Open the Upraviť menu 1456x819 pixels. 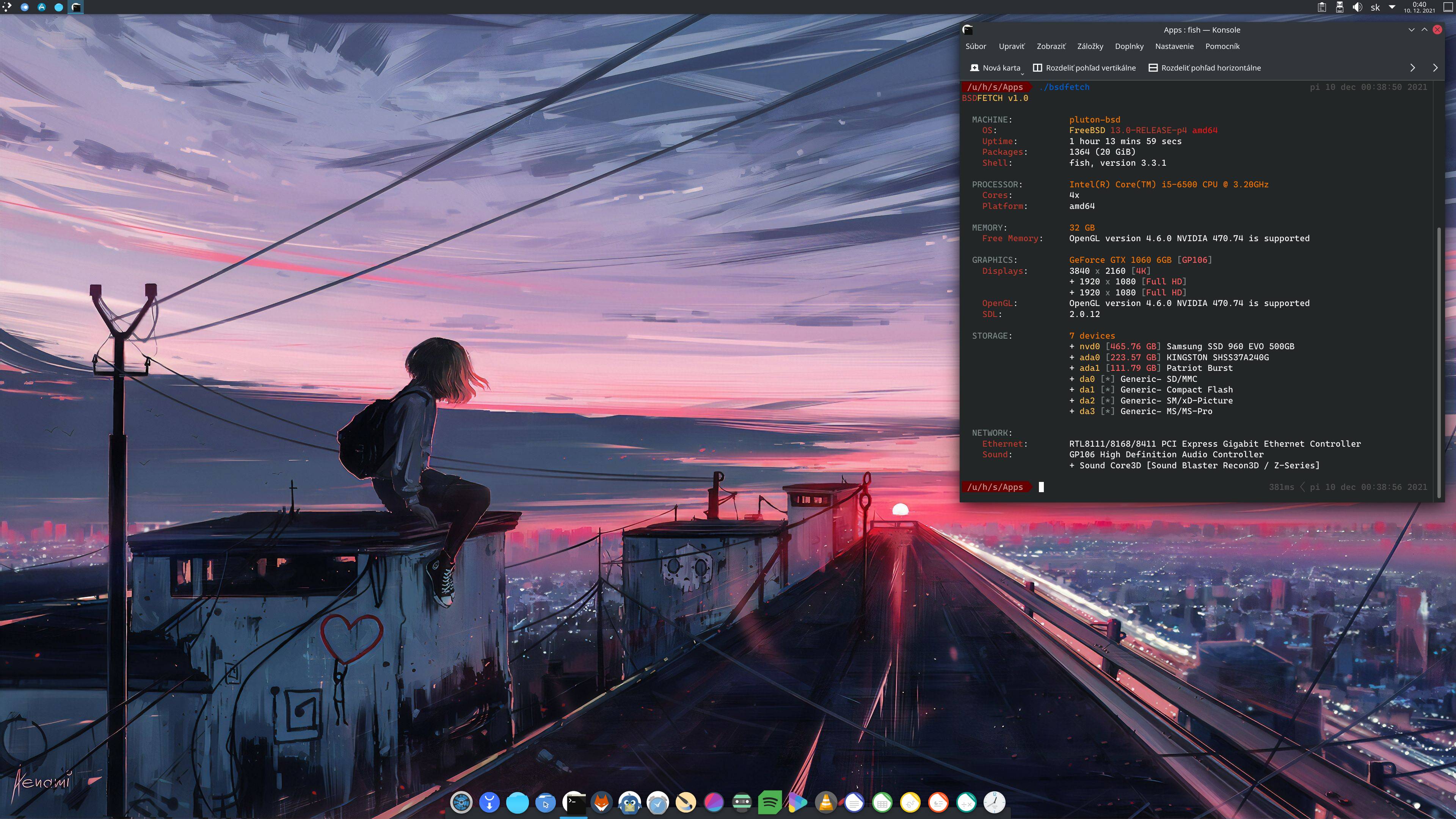tap(1011, 46)
